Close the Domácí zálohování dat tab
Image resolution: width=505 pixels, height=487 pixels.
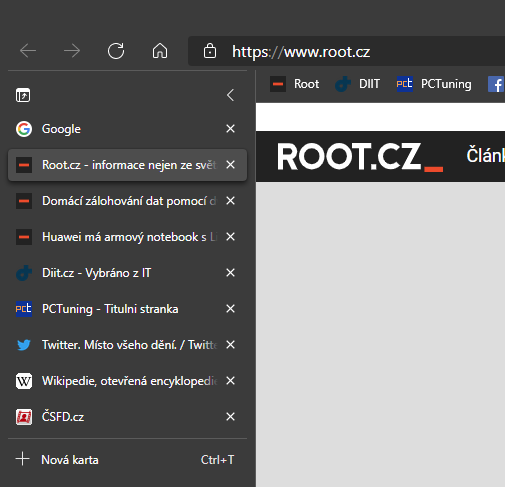230,201
